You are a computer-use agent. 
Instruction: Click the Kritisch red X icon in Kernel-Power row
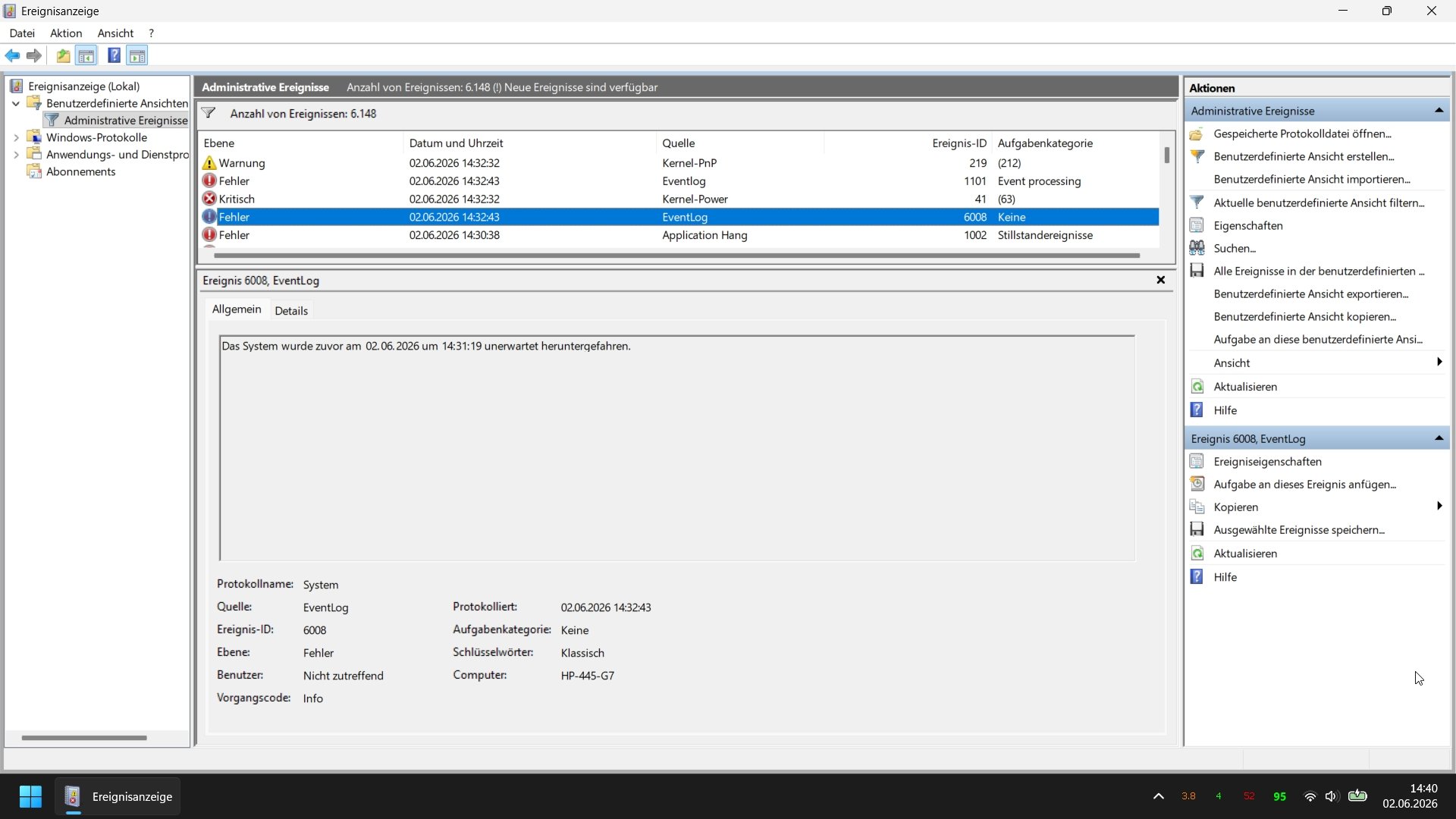(209, 199)
